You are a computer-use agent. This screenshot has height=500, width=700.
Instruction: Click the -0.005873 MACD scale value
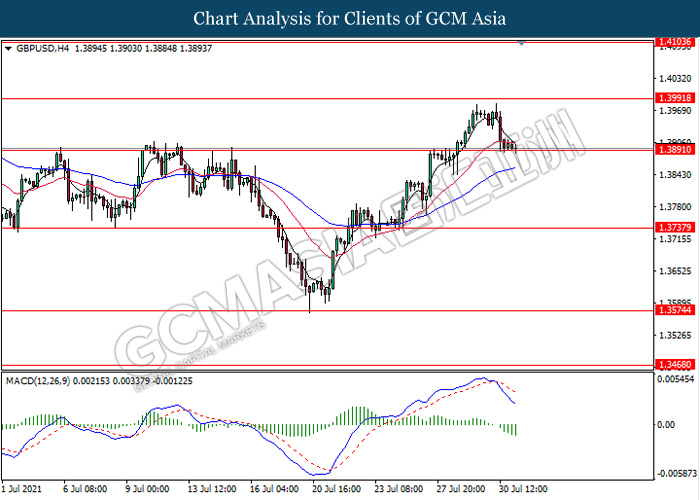click(676, 473)
